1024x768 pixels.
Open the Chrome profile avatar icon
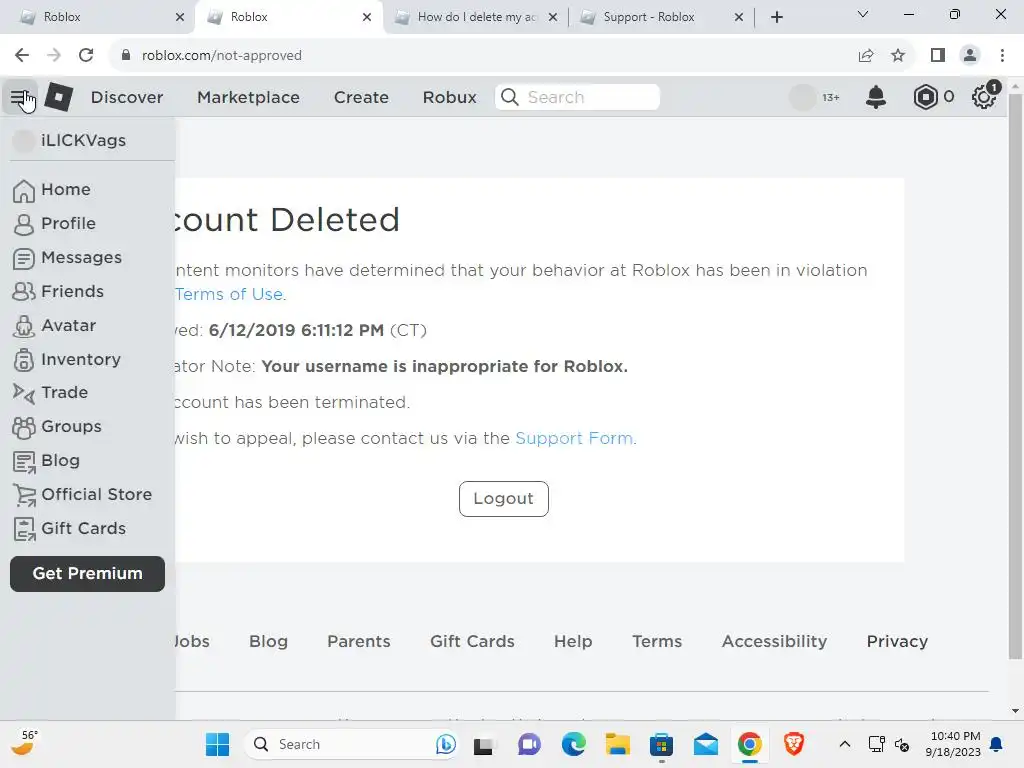tap(970, 56)
